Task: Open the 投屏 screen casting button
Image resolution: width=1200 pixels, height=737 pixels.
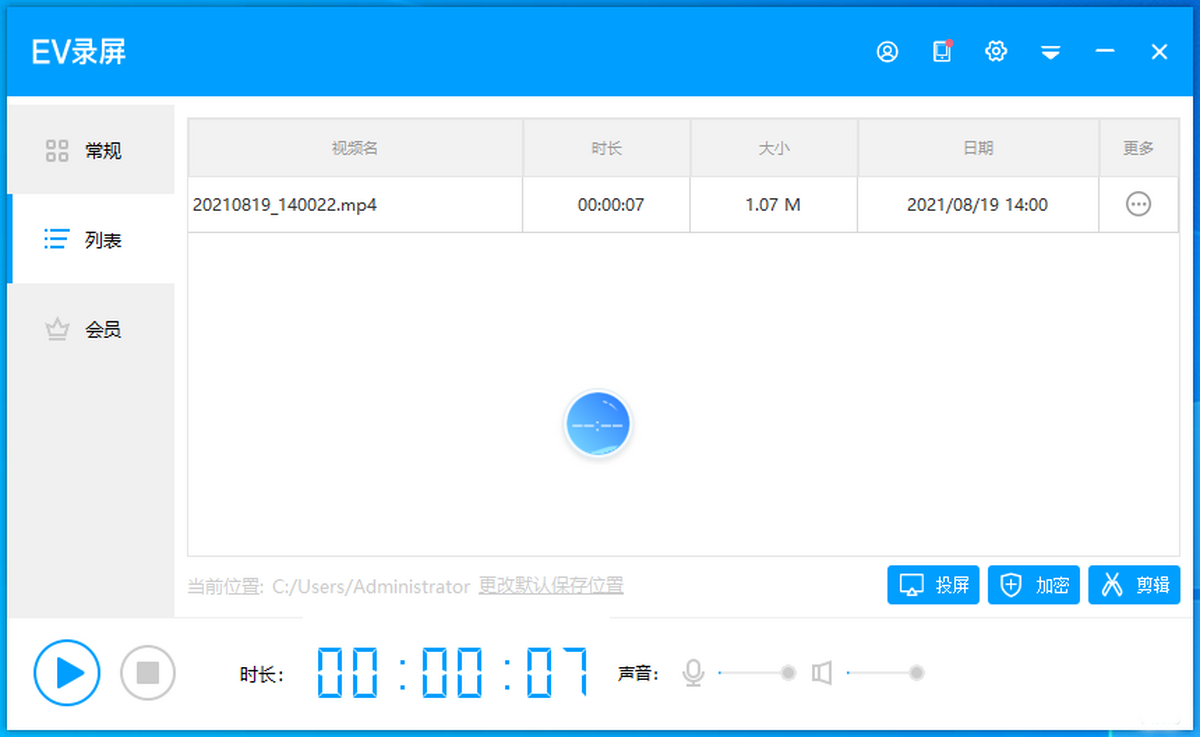Action: point(933,585)
